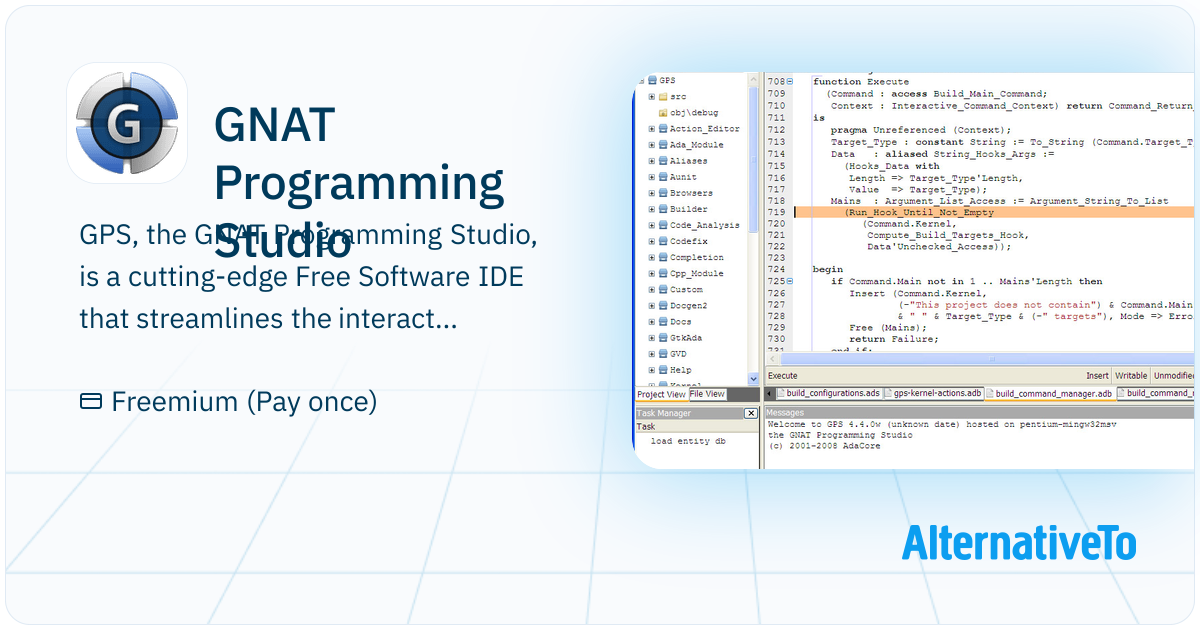The width and height of the screenshot is (1200, 630).
Task: Close the Task Manager panel
Action: tap(750, 413)
